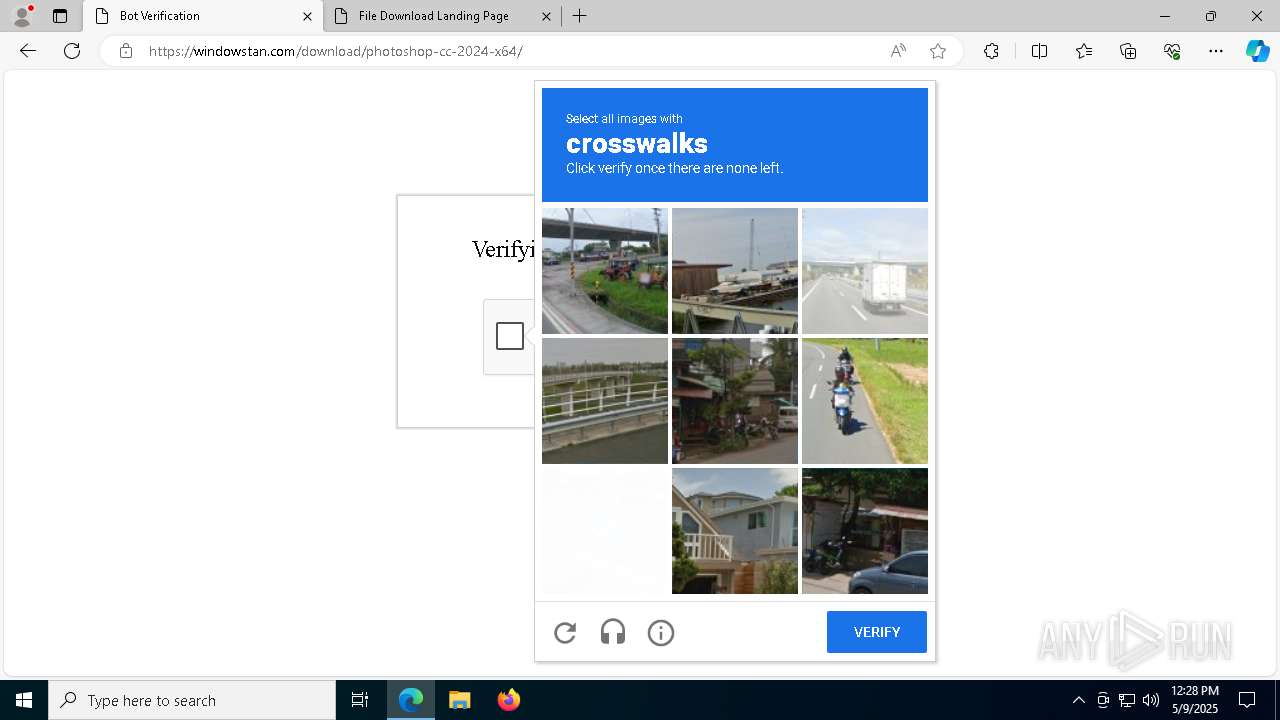Open Task View on the taskbar

[x=360, y=700]
